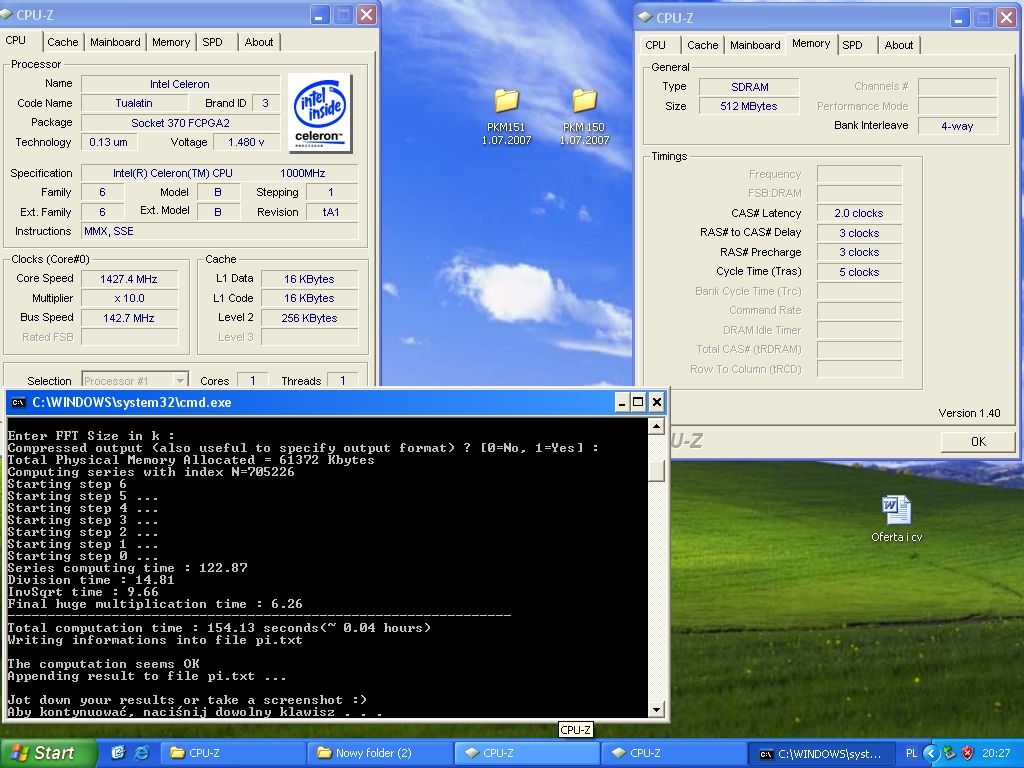Click cmd scrollbar up arrow
The width and height of the screenshot is (1024, 768).
(x=656, y=426)
